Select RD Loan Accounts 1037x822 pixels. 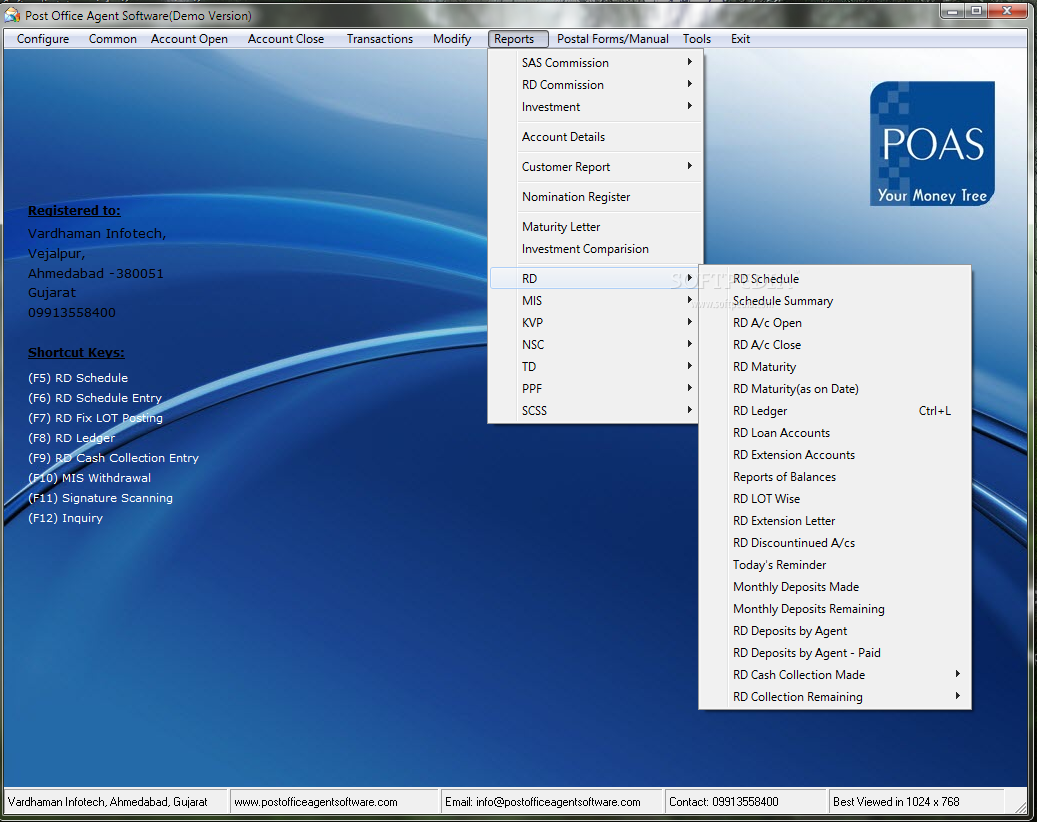[835, 432]
